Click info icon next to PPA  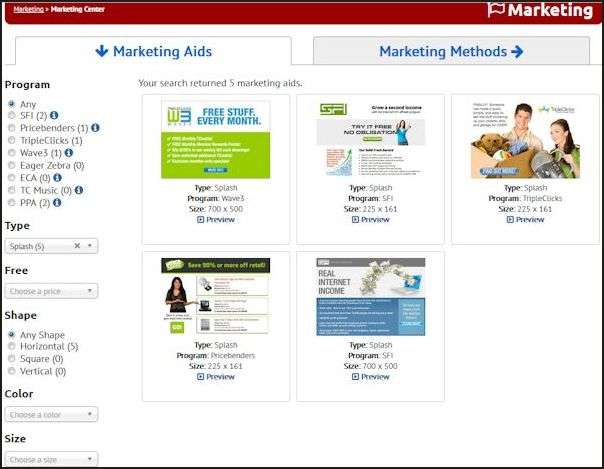(x=59, y=203)
